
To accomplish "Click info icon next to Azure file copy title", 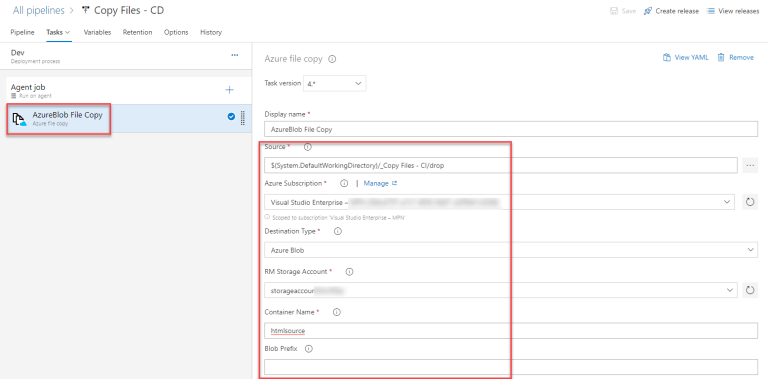I will (332, 59).
